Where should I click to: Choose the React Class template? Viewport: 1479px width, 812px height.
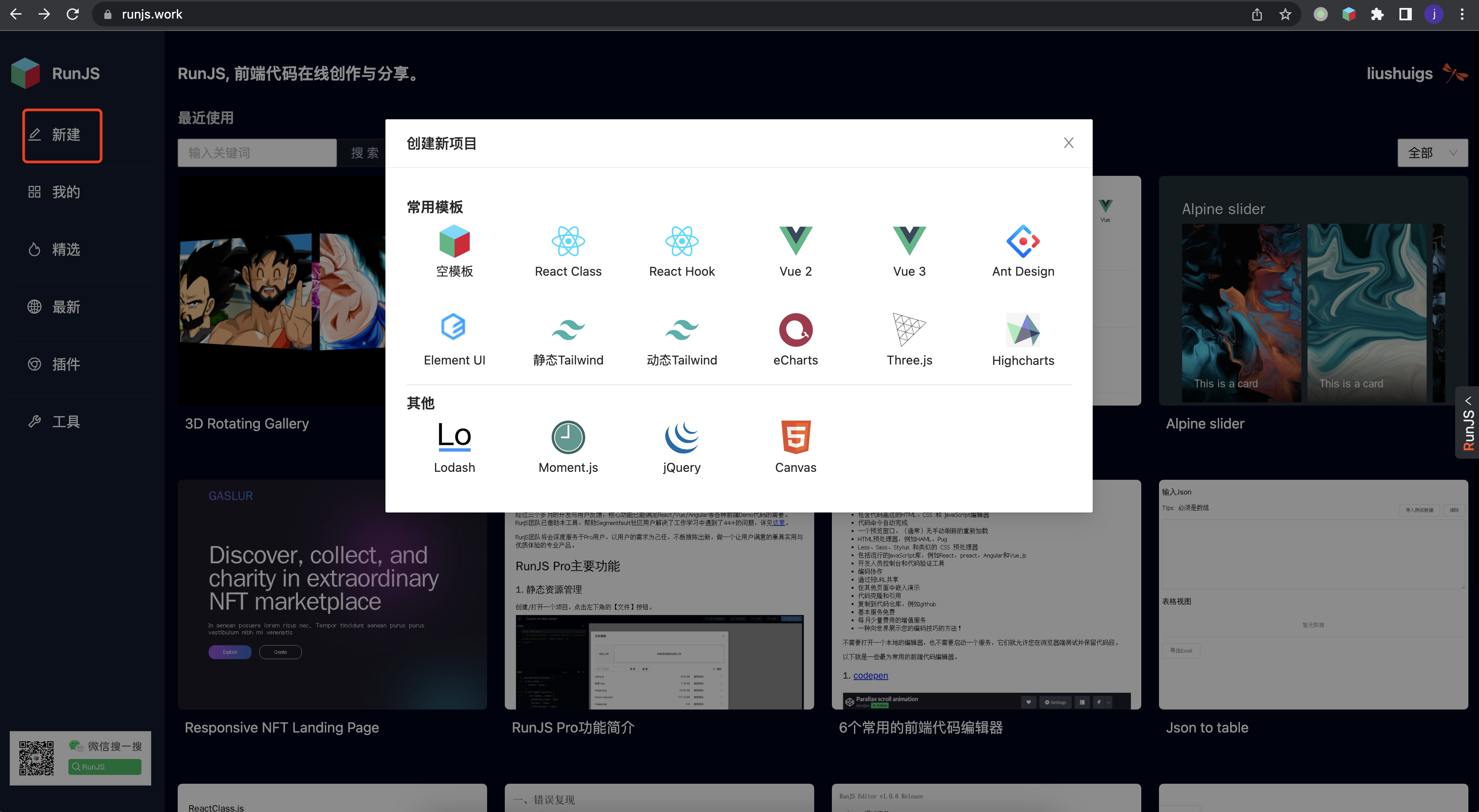[568, 251]
